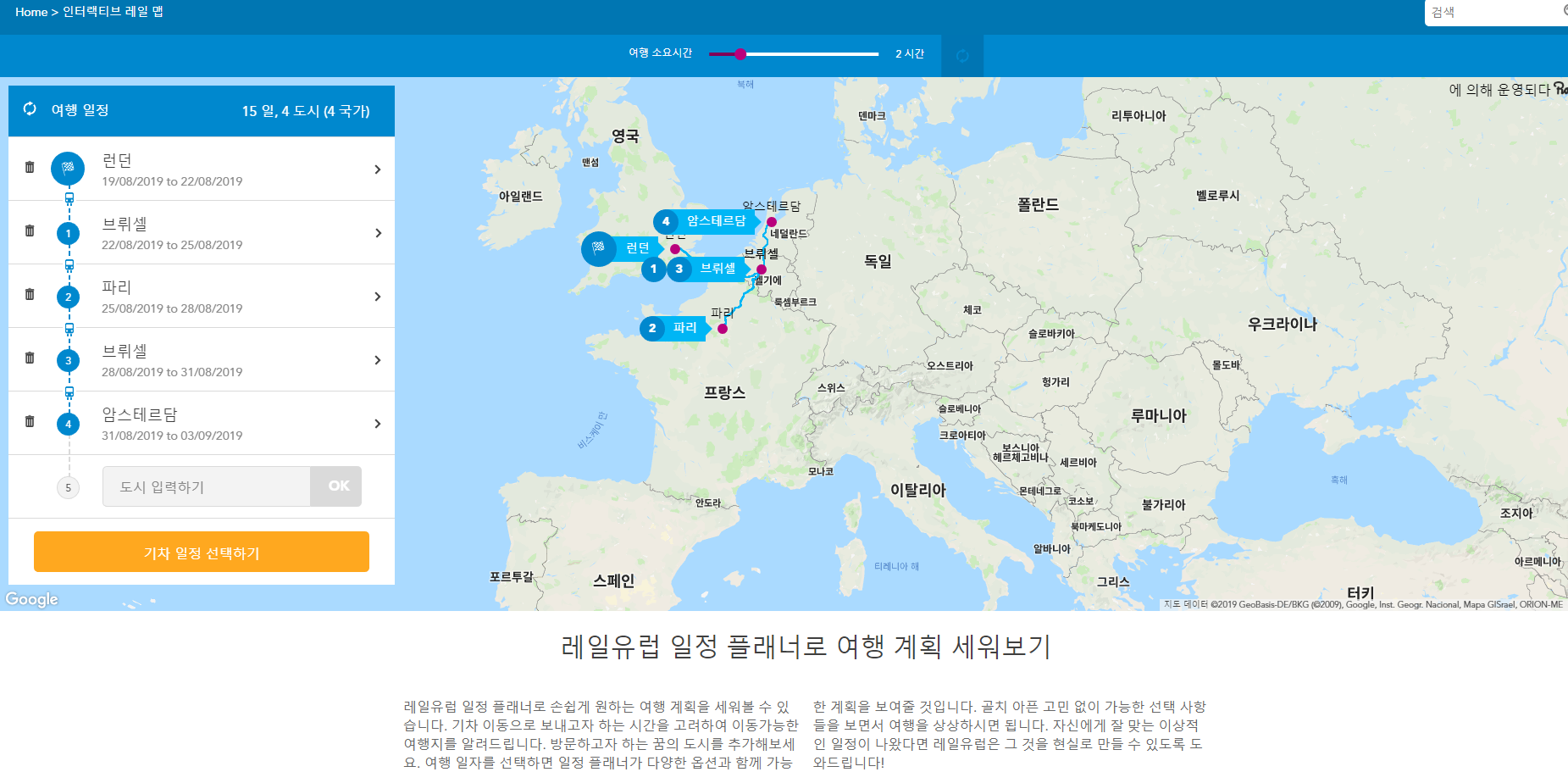Screen dimensions: 1568x772
Task: Expand the 런던 itinerary row chevron
Action: (378, 169)
